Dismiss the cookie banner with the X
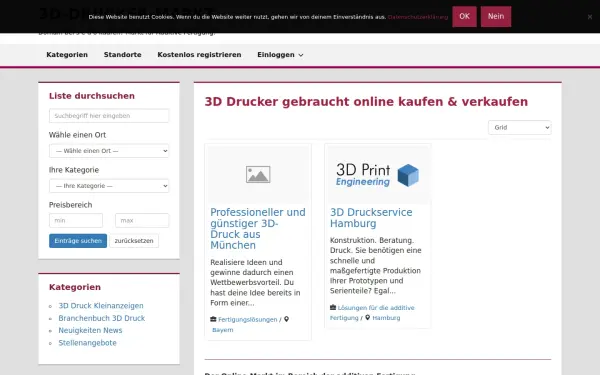Image resolution: width=600 pixels, height=375 pixels. coord(590,17)
